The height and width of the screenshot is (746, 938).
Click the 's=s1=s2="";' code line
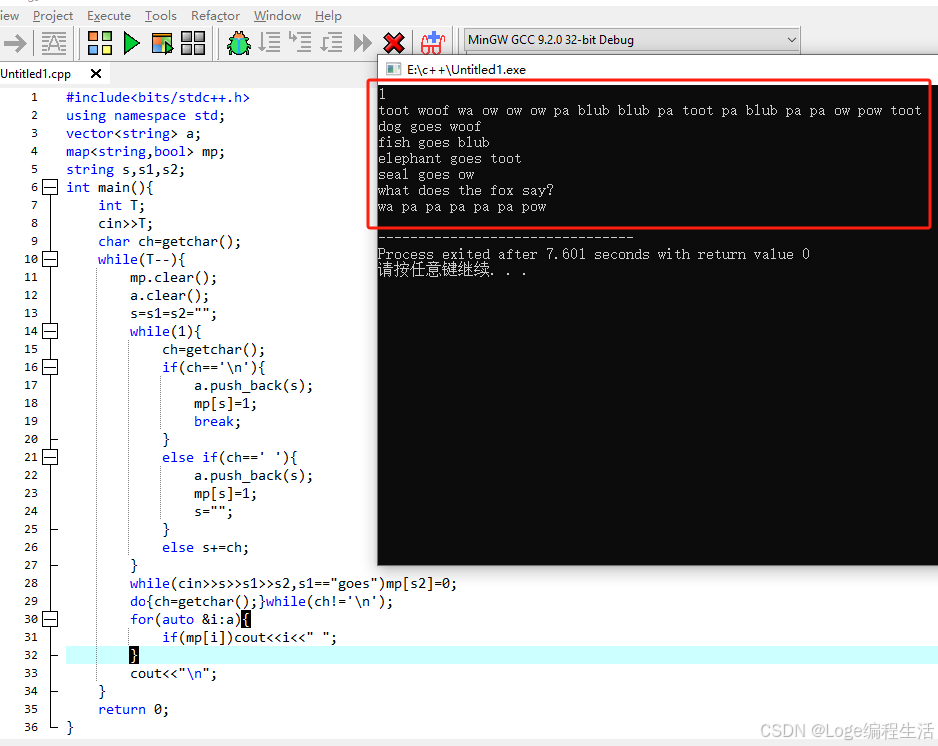click(x=173, y=313)
